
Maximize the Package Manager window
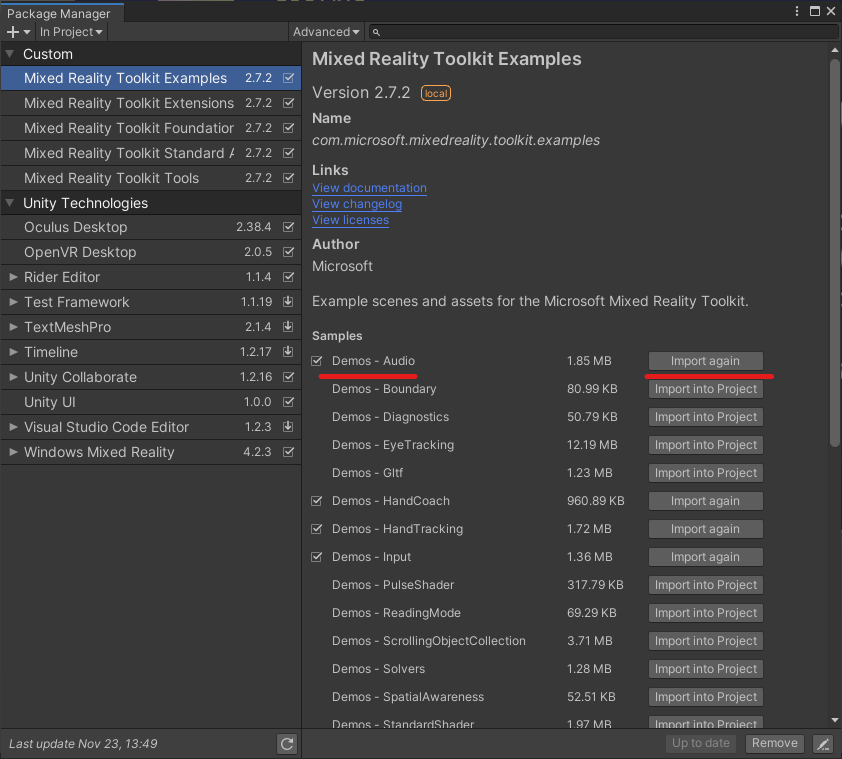pos(815,11)
